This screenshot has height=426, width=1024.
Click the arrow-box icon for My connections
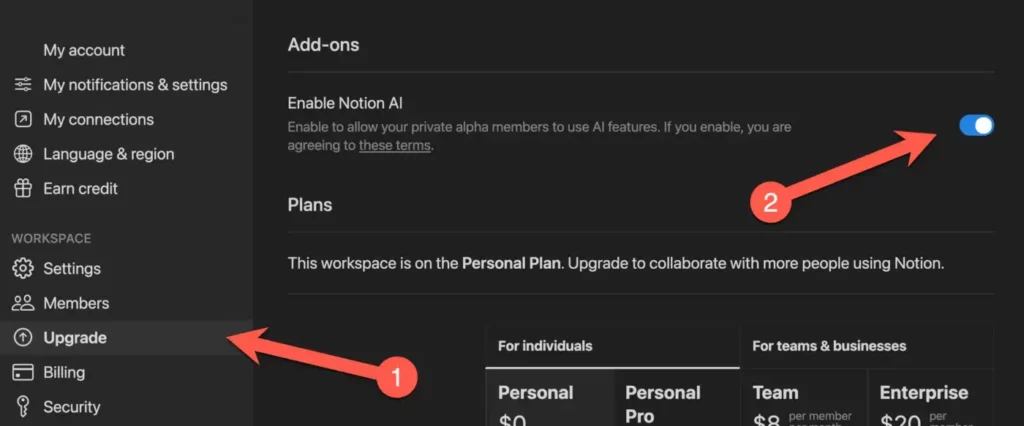point(23,120)
